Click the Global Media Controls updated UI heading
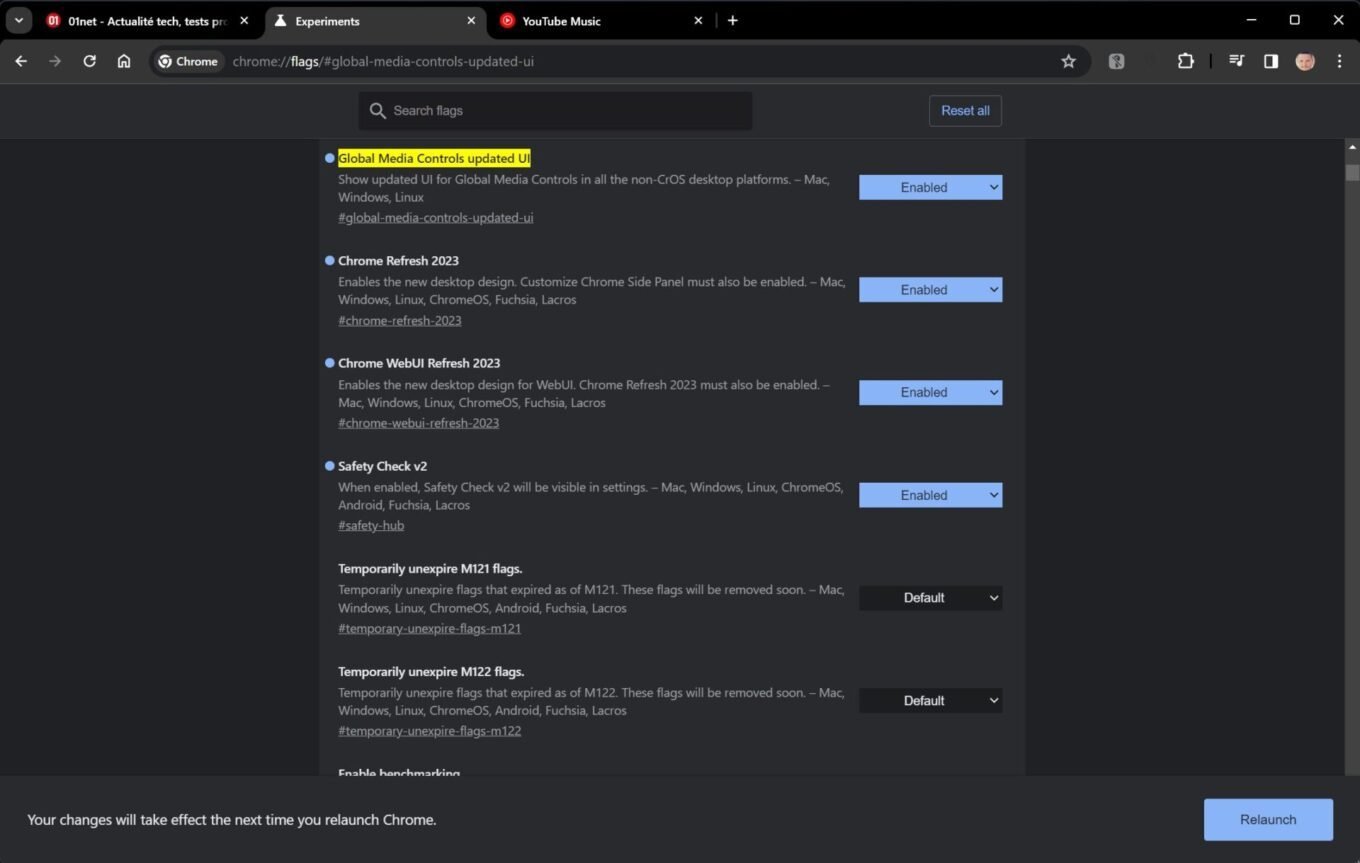 tap(434, 158)
